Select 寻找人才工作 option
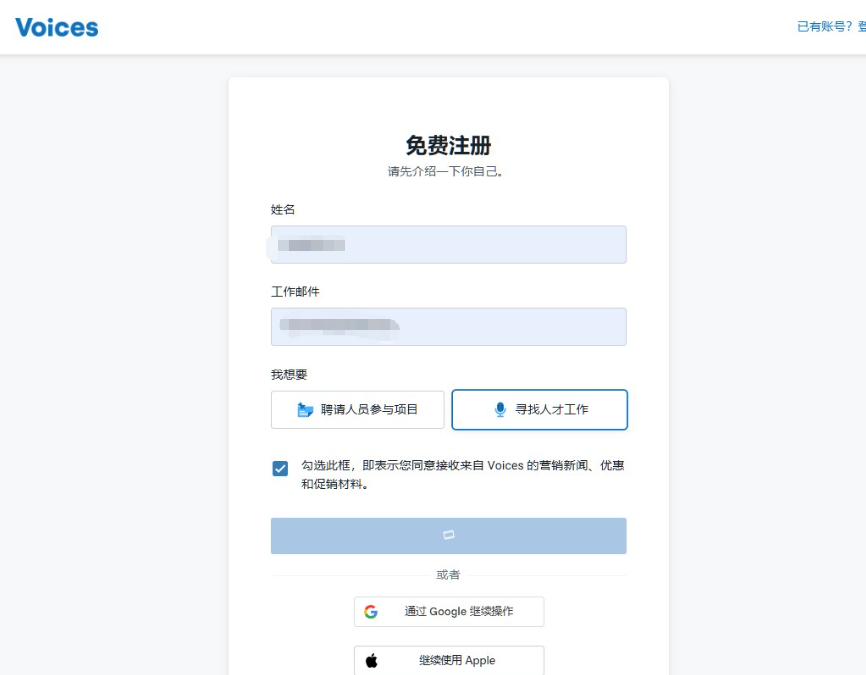The height and width of the screenshot is (675, 866). pos(540,409)
